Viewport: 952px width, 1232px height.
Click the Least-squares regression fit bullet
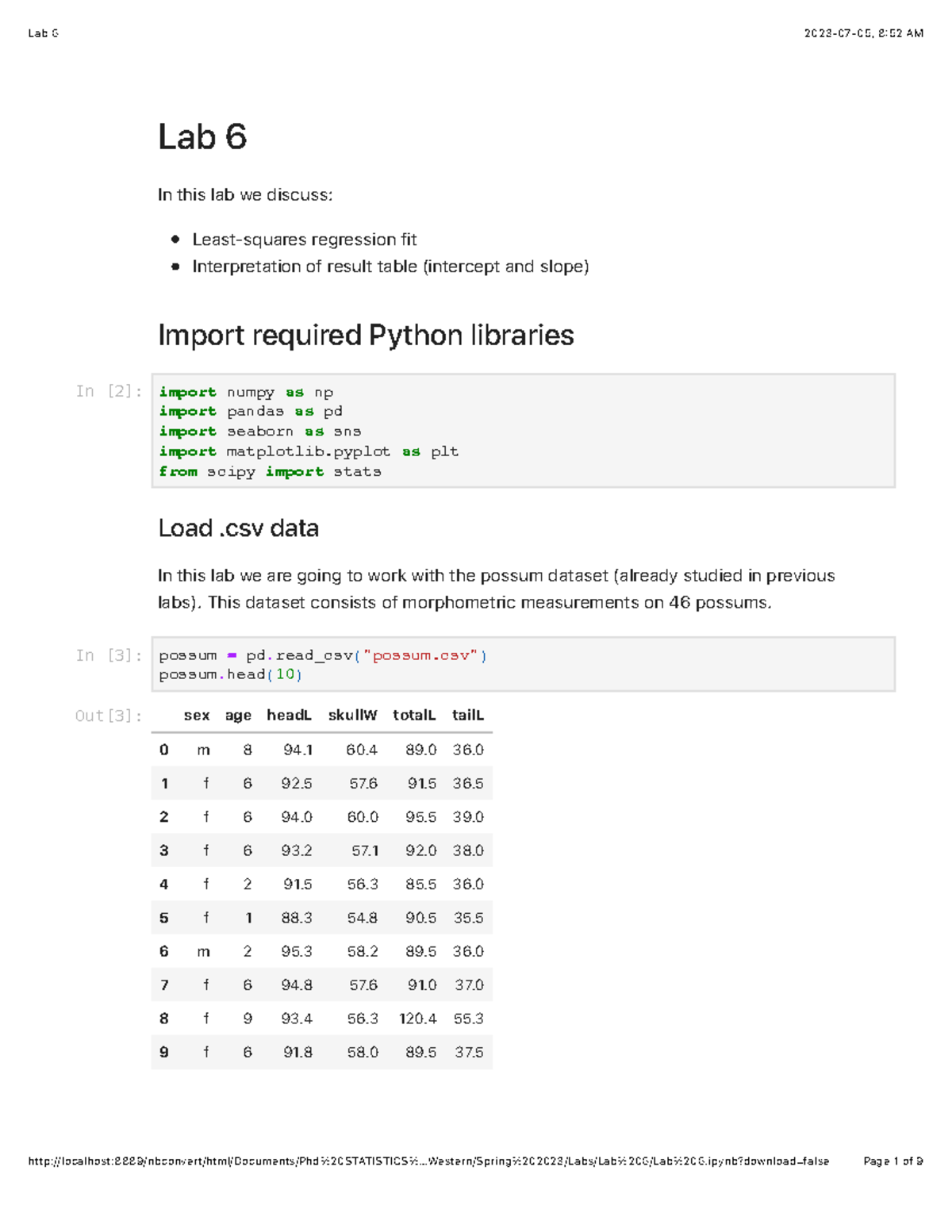pos(304,240)
